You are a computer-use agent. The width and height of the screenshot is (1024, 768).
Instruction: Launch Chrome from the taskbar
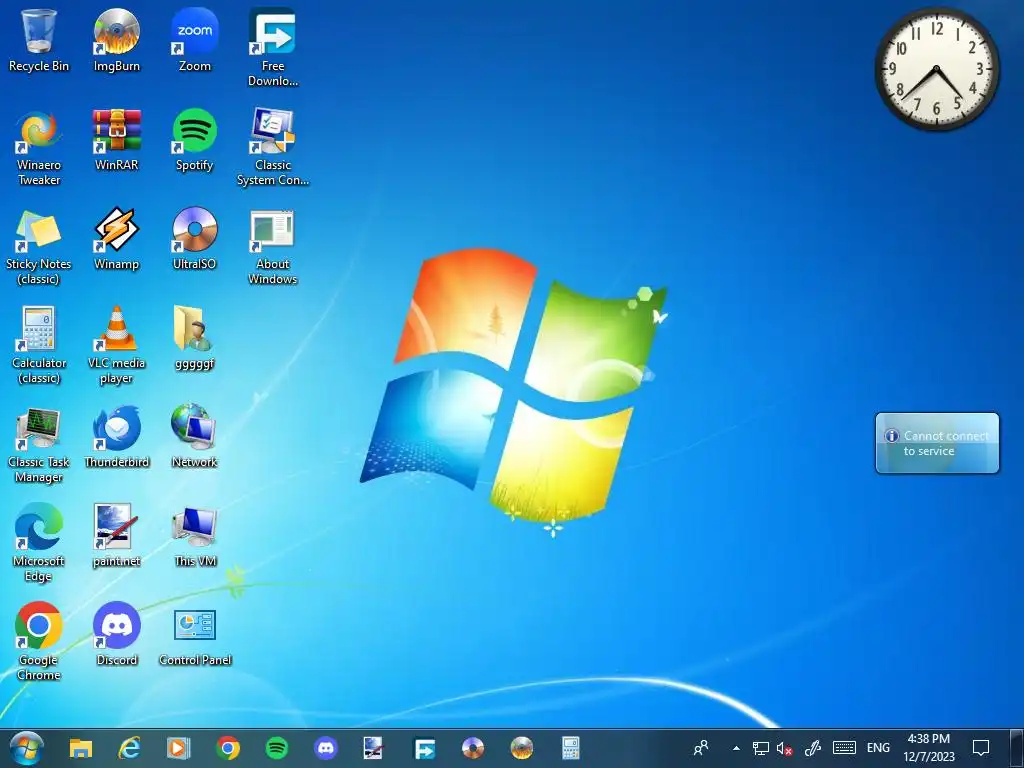click(228, 748)
